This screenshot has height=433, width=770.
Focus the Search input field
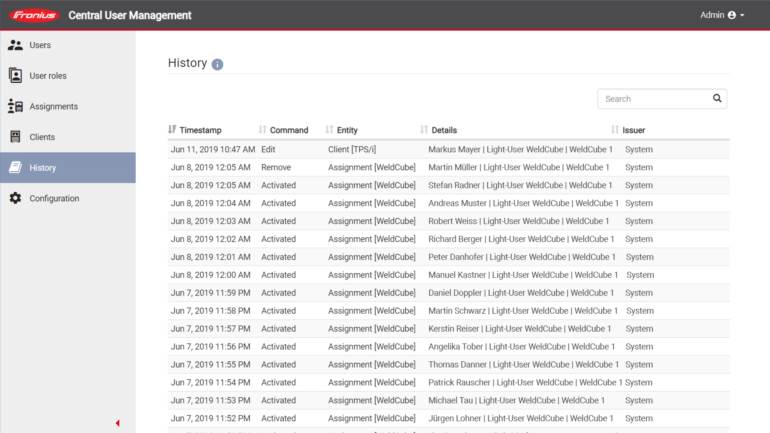pyautogui.click(x=654, y=99)
